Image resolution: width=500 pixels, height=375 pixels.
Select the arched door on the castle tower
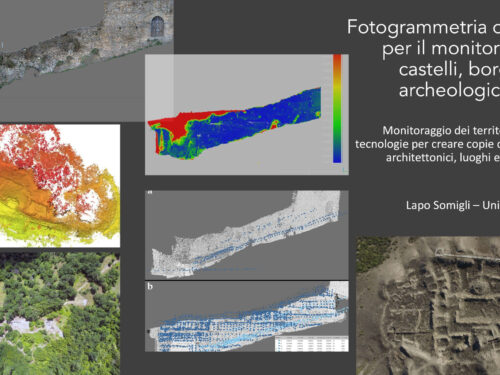[x=157, y=27]
